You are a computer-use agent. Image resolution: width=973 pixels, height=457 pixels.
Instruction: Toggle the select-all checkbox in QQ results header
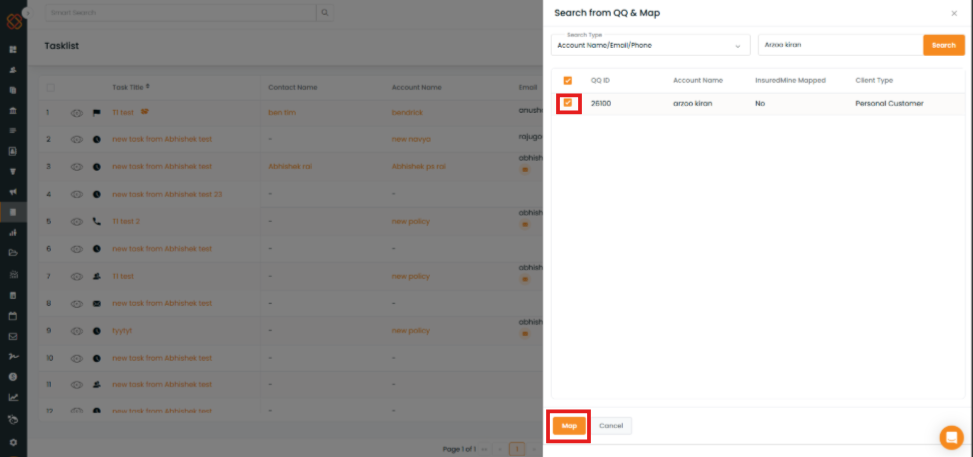[568, 80]
